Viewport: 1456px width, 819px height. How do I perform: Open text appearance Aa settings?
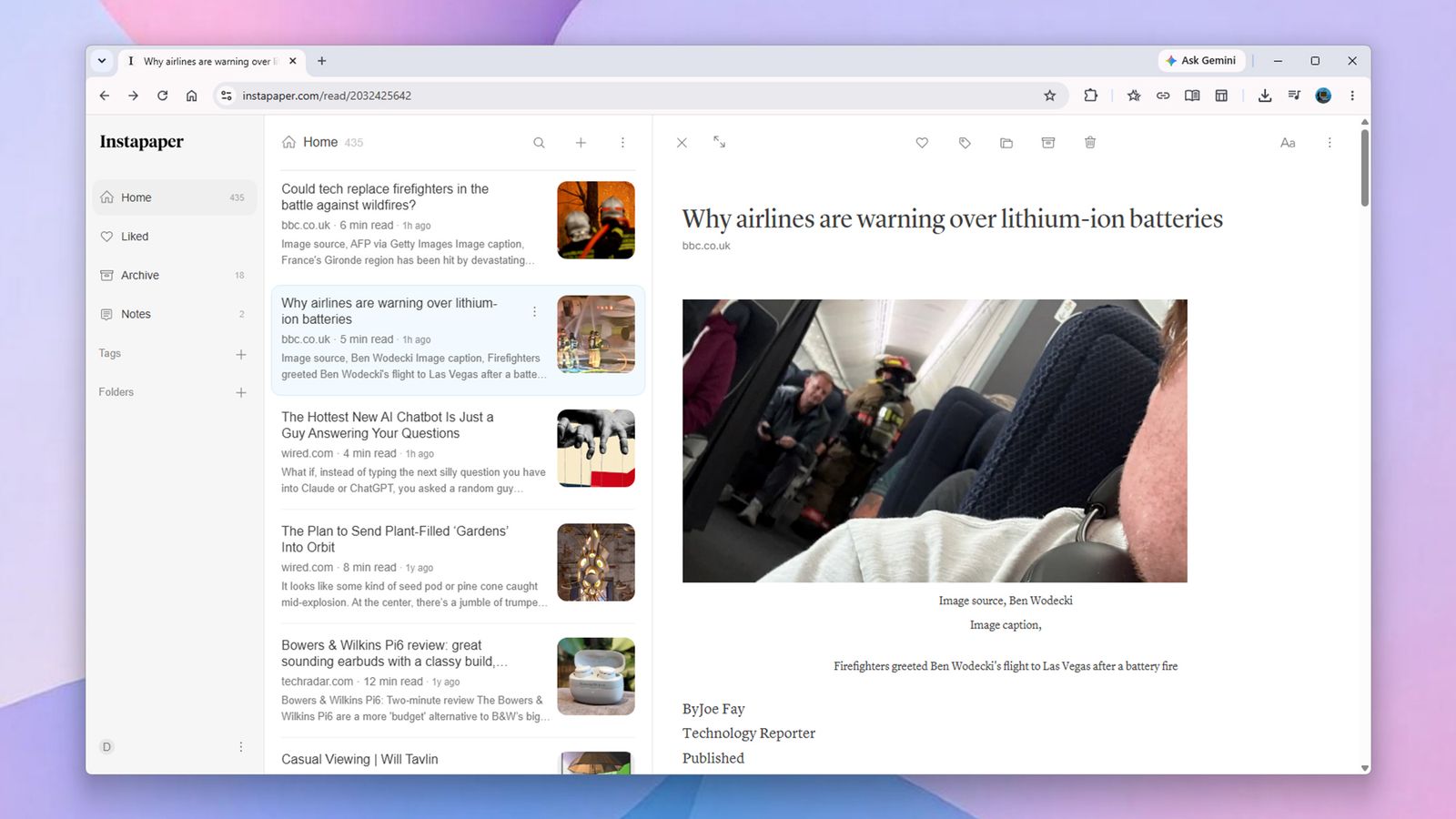point(1288,143)
